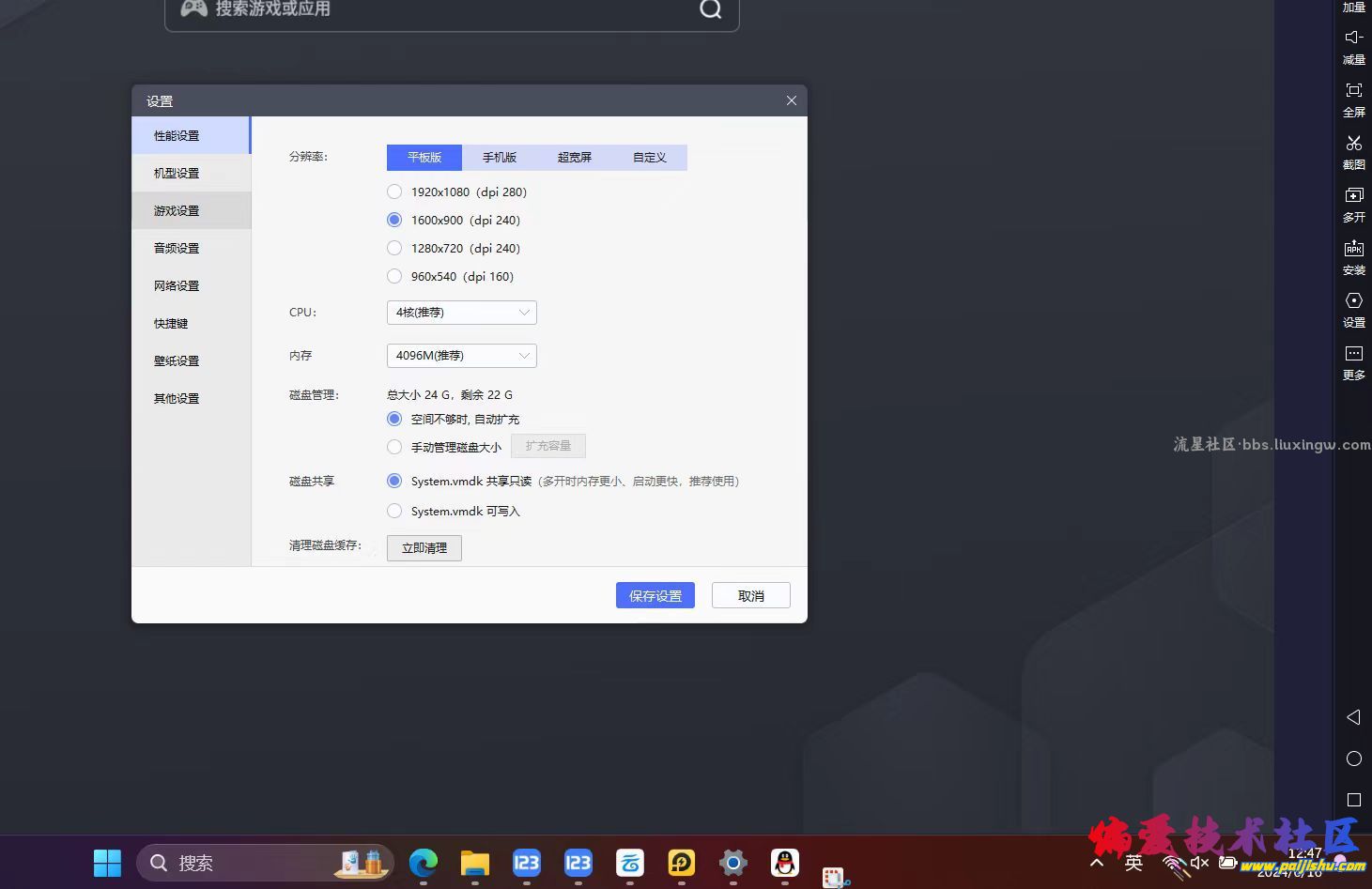Open the 4096M memory dropdown
The height and width of the screenshot is (889, 1372).
point(461,355)
